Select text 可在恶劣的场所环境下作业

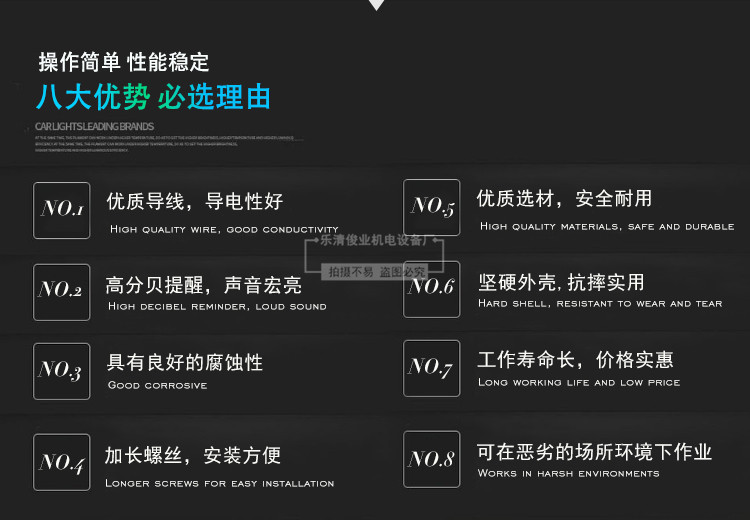pyautogui.click(x=595, y=452)
